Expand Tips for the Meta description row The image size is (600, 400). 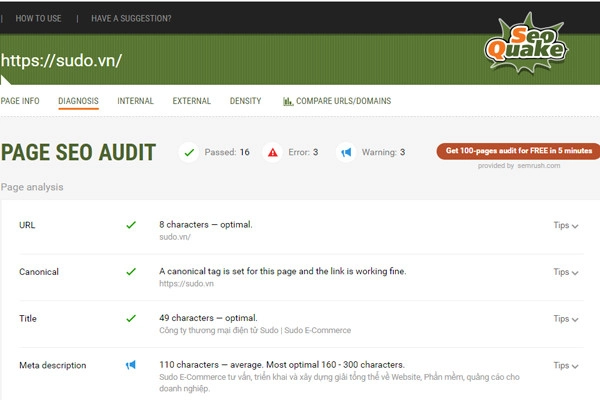566,366
